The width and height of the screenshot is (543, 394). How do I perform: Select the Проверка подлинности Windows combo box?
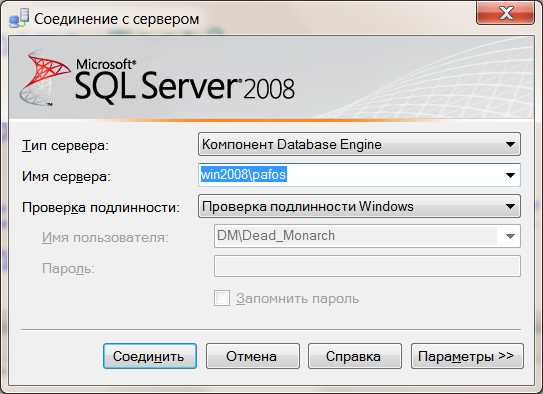point(359,206)
